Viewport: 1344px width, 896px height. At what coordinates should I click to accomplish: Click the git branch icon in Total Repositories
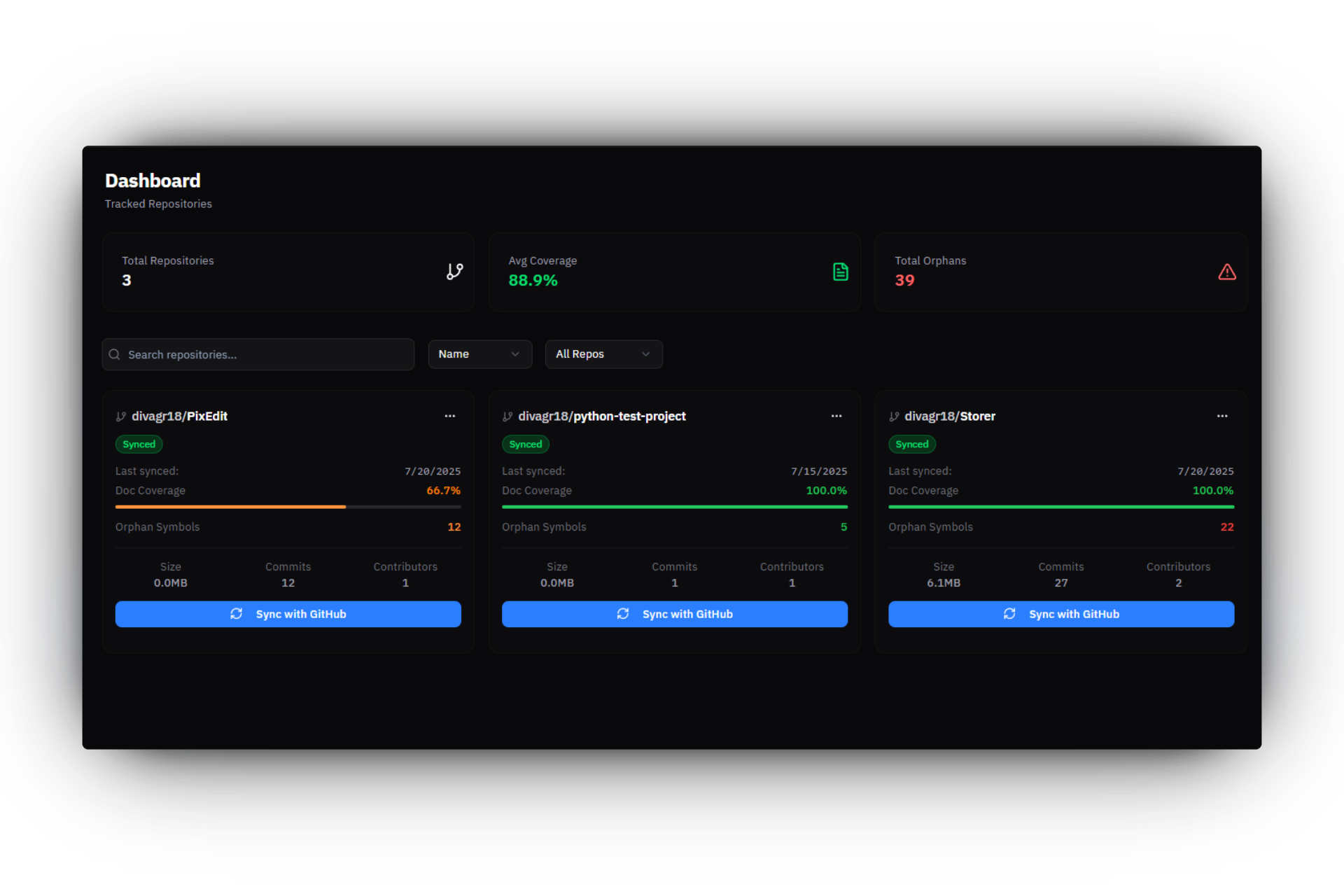coord(455,272)
